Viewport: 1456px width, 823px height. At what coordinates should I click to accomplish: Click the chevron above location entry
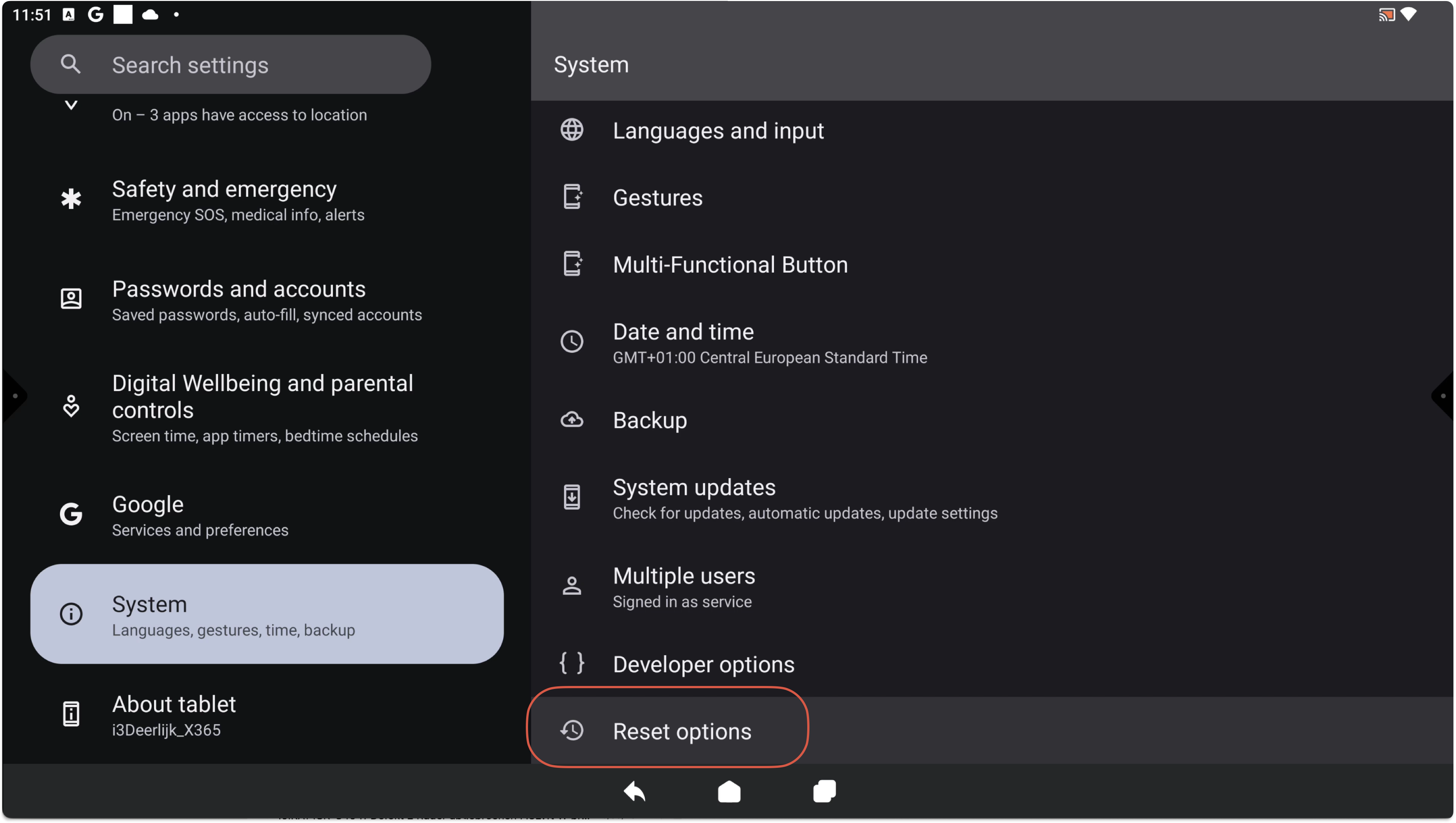click(71, 105)
